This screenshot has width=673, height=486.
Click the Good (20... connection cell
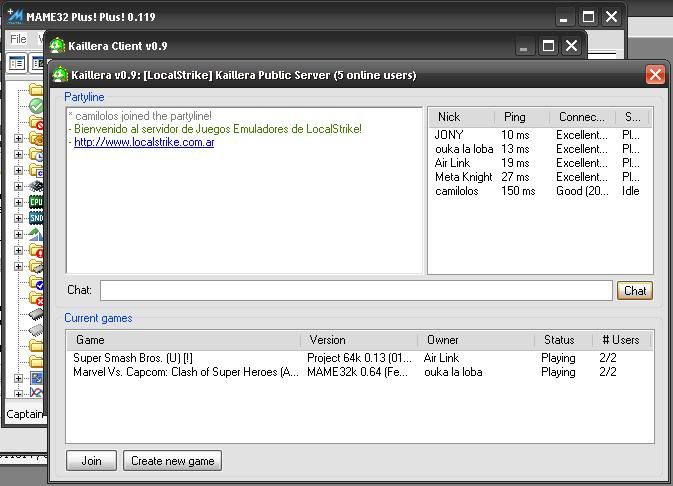point(582,191)
